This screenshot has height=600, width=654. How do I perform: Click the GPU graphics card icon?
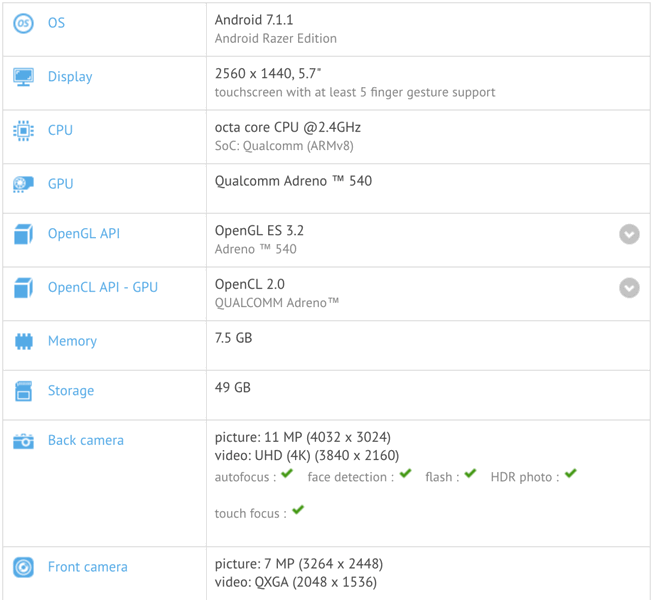(x=23, y=184)
